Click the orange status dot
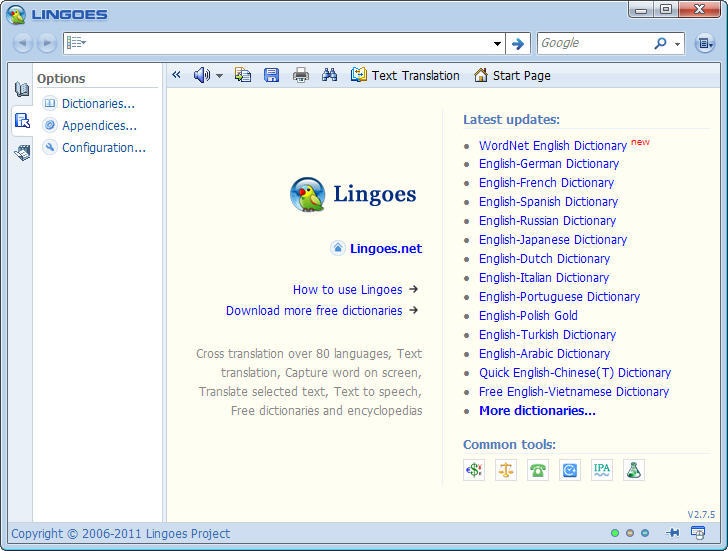This screenshot has height=551, width=728. 630,533
